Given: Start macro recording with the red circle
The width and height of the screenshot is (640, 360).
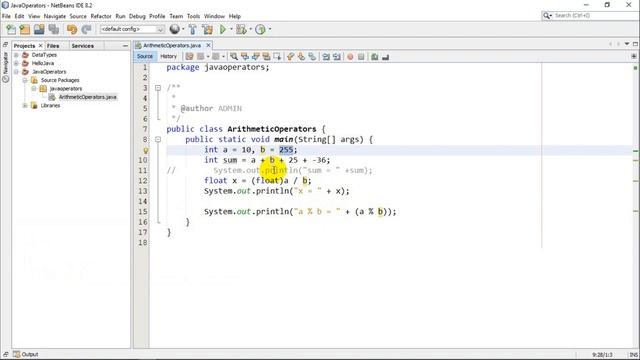Looking at the screenshot, I should tap(350, 57).
